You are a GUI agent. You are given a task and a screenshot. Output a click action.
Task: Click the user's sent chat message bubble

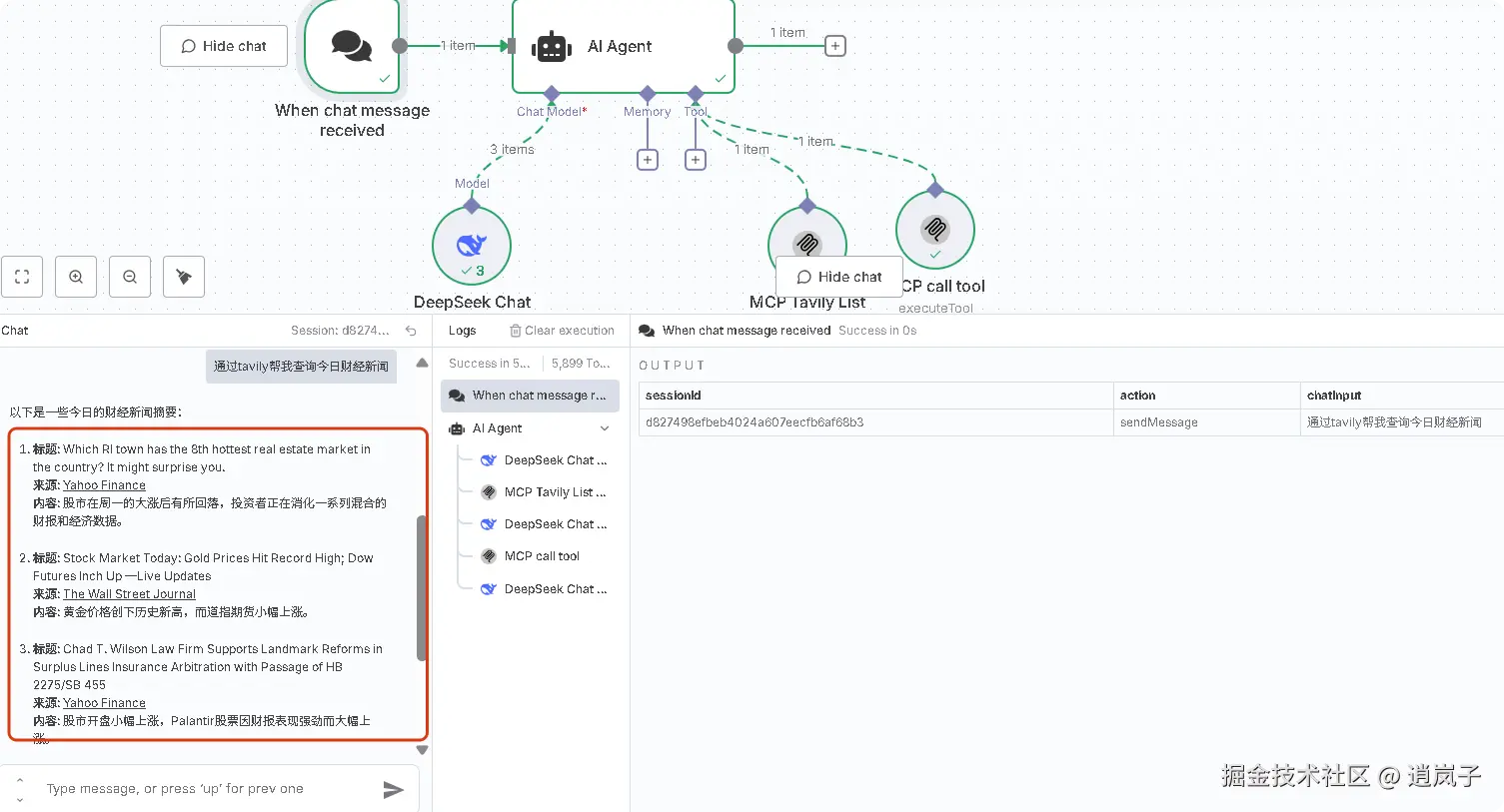pos(301,367)
